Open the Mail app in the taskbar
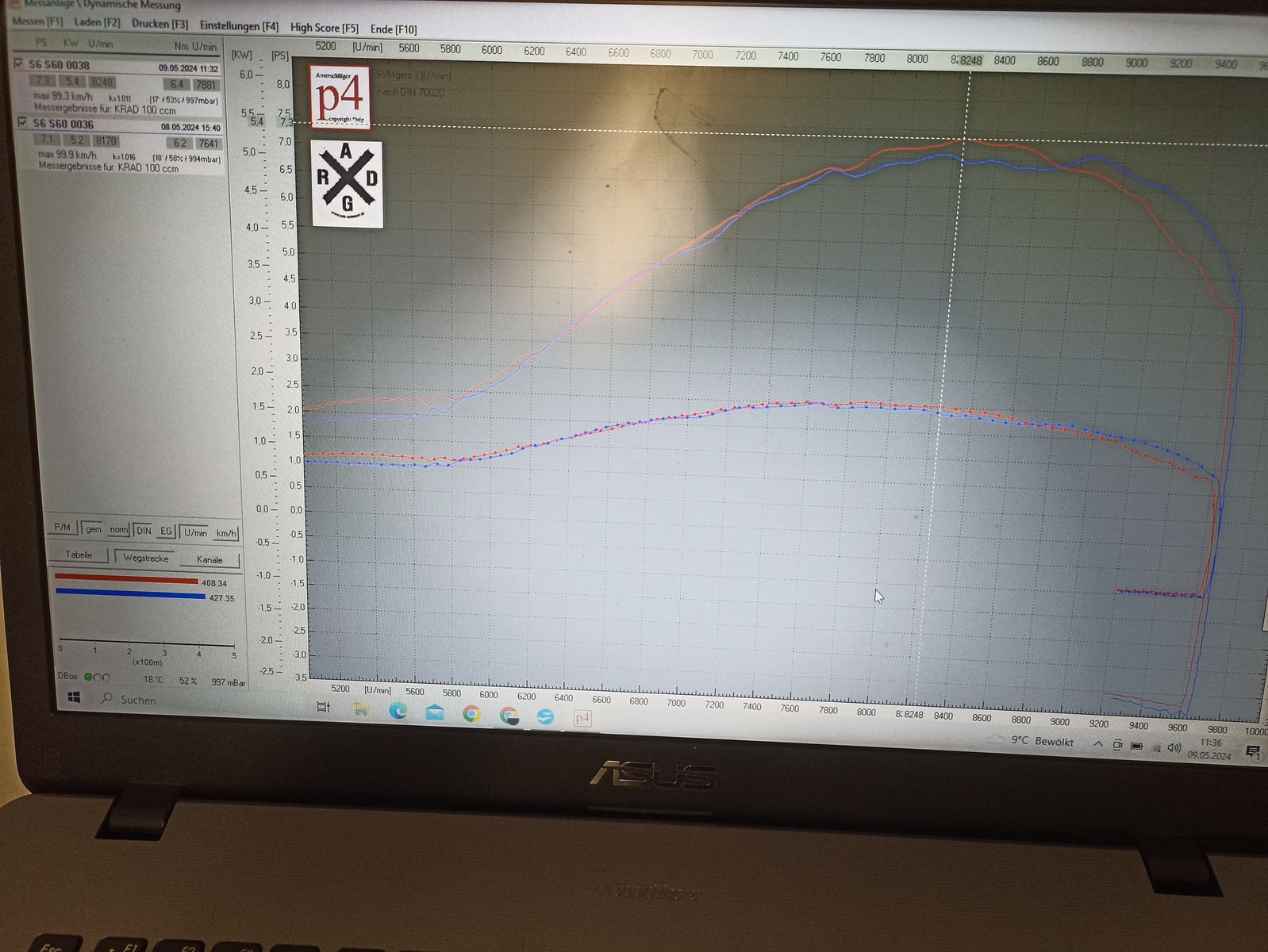The width and height of the screenshot is (1268, 952). tap(435, 712)
